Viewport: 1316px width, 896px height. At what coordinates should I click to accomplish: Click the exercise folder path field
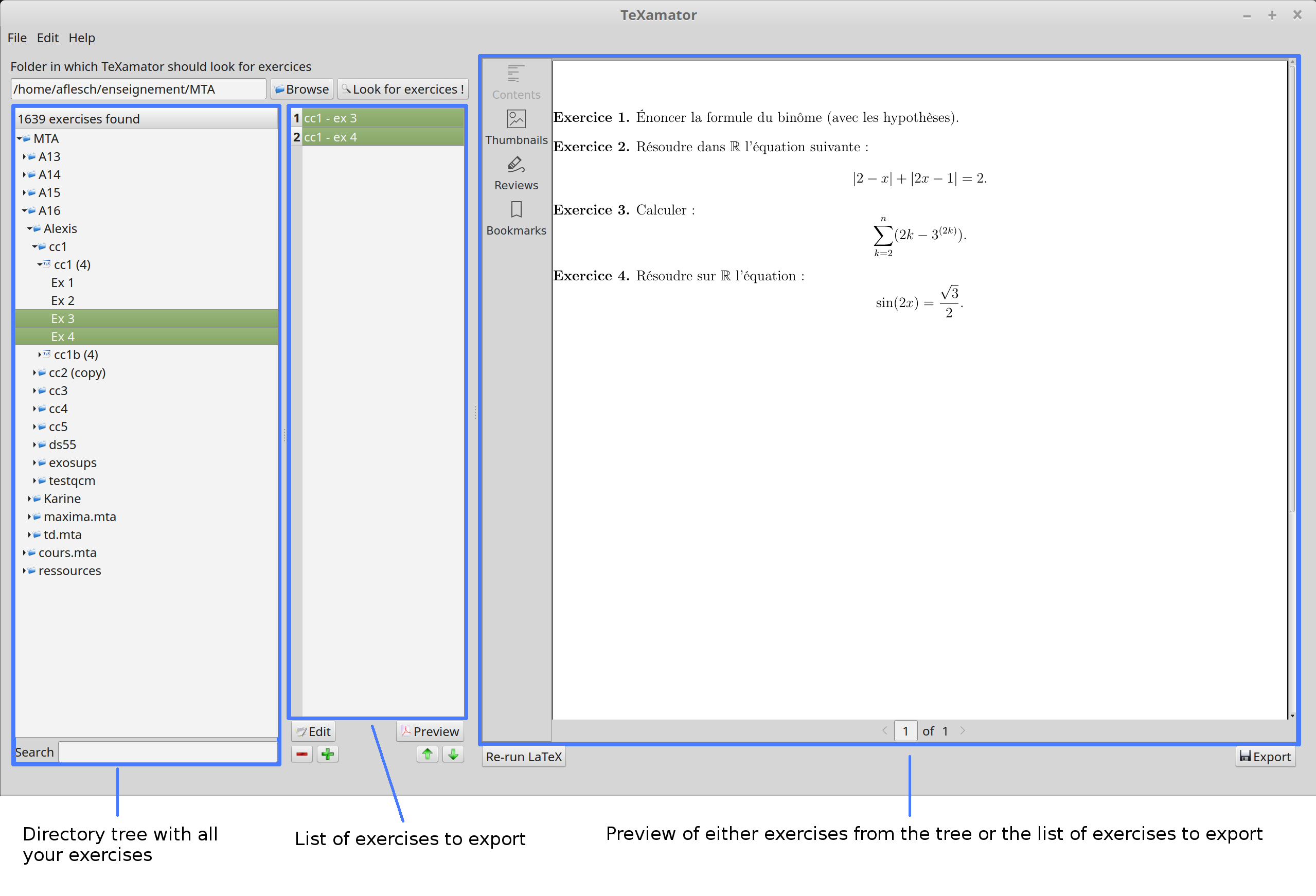(x=138, y=89)
